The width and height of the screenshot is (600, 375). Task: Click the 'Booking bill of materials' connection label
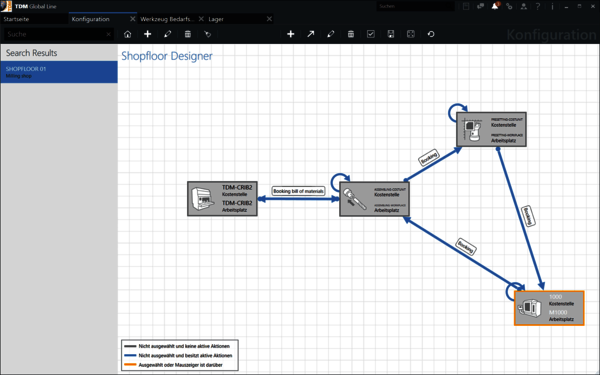tap(298, 191)
